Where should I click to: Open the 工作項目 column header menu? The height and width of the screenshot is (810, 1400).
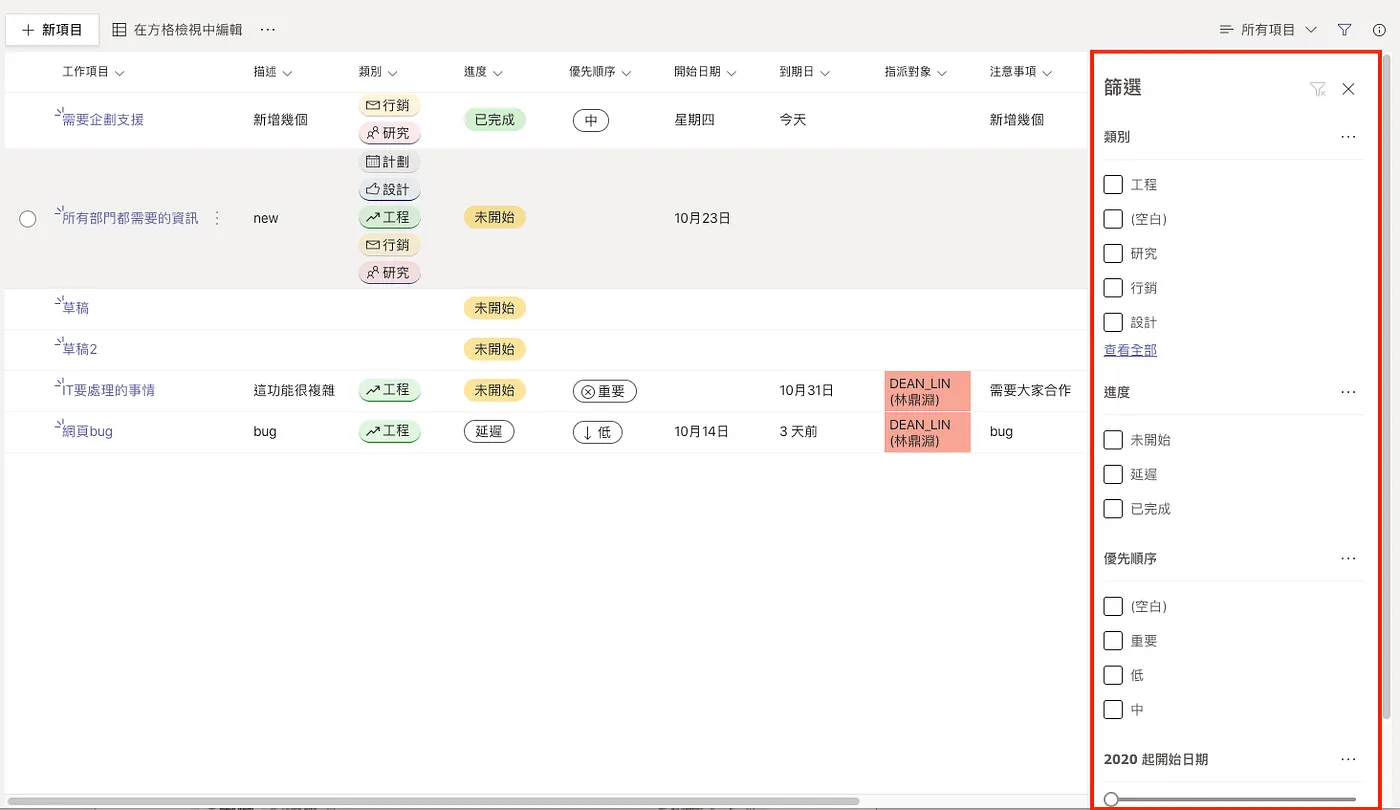click(93, 73)
